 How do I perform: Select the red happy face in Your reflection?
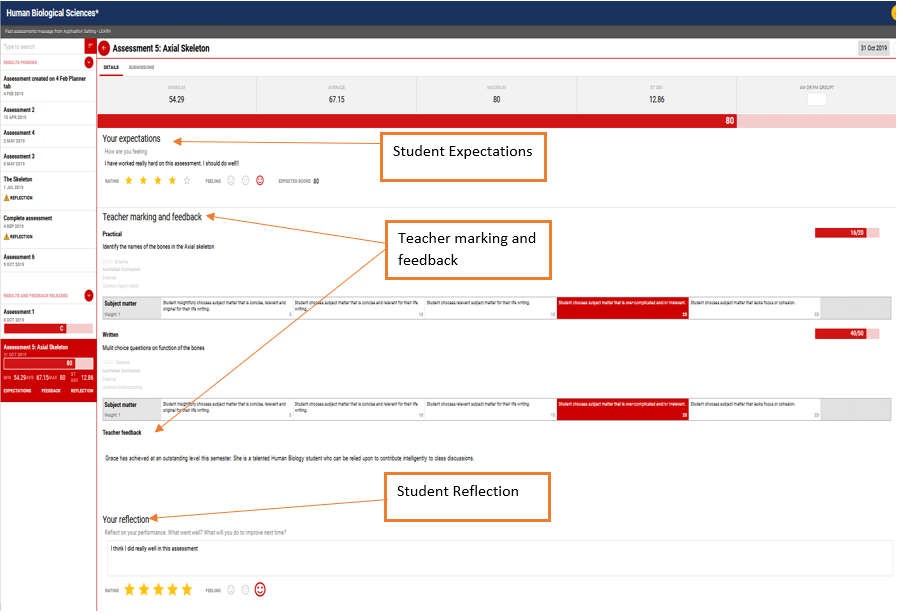tap(260, 590)
